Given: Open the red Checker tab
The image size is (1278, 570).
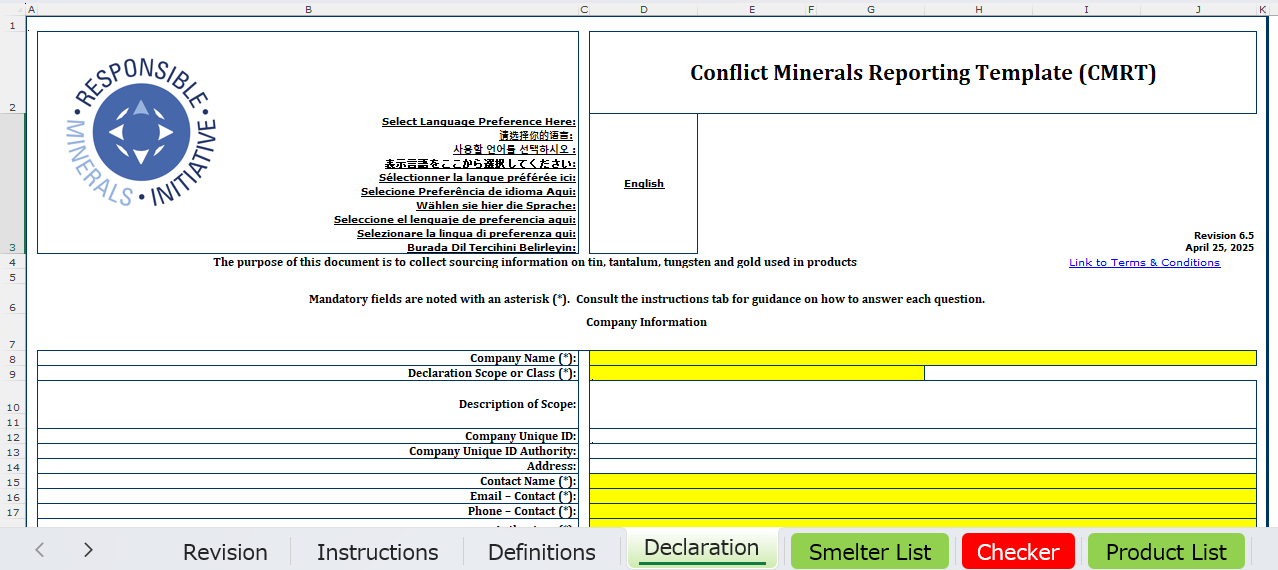Looking at the screenshot, I should [x=1018, y=552].
